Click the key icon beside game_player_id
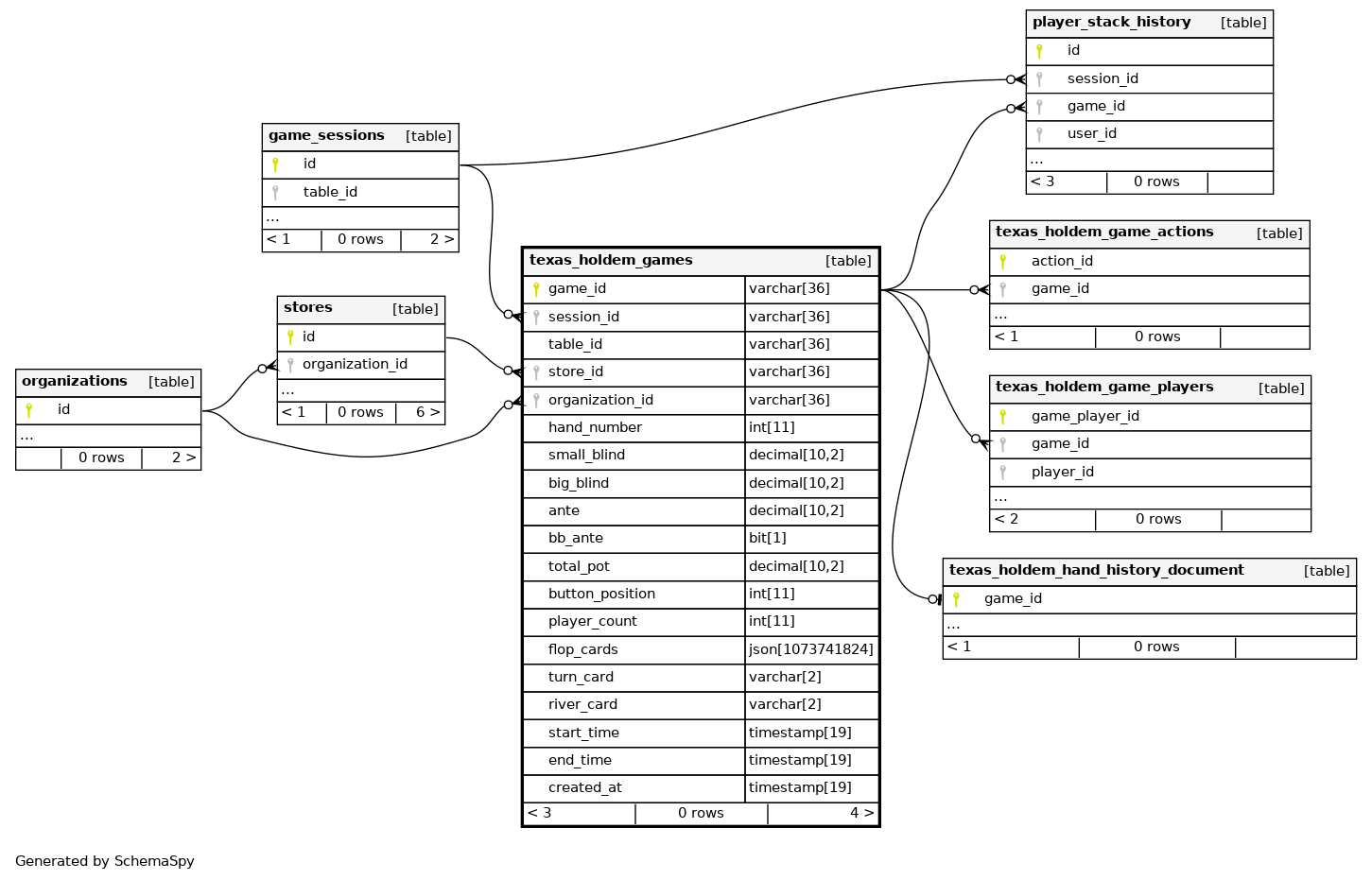The image size is (1372, 880). coord(1002,417)
